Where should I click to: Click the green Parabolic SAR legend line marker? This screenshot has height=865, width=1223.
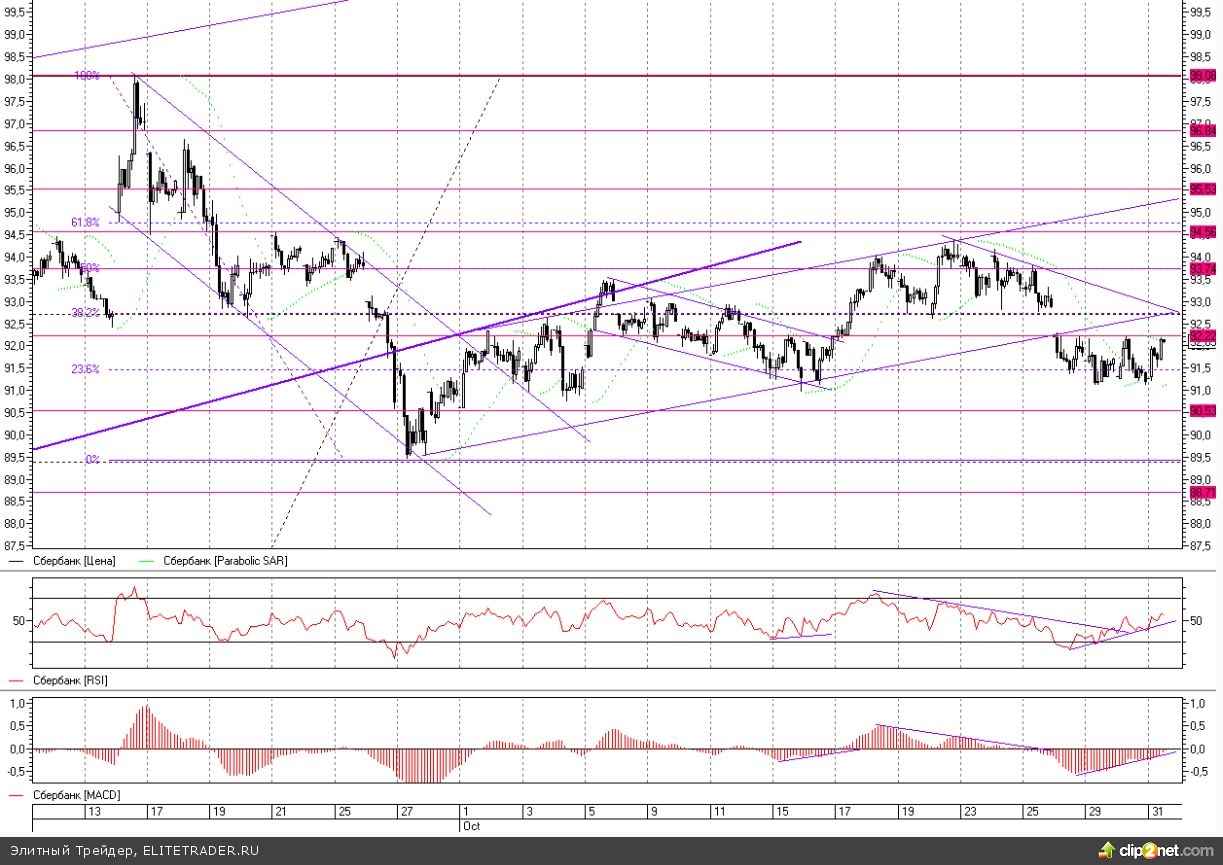click(x=148, y=562)
